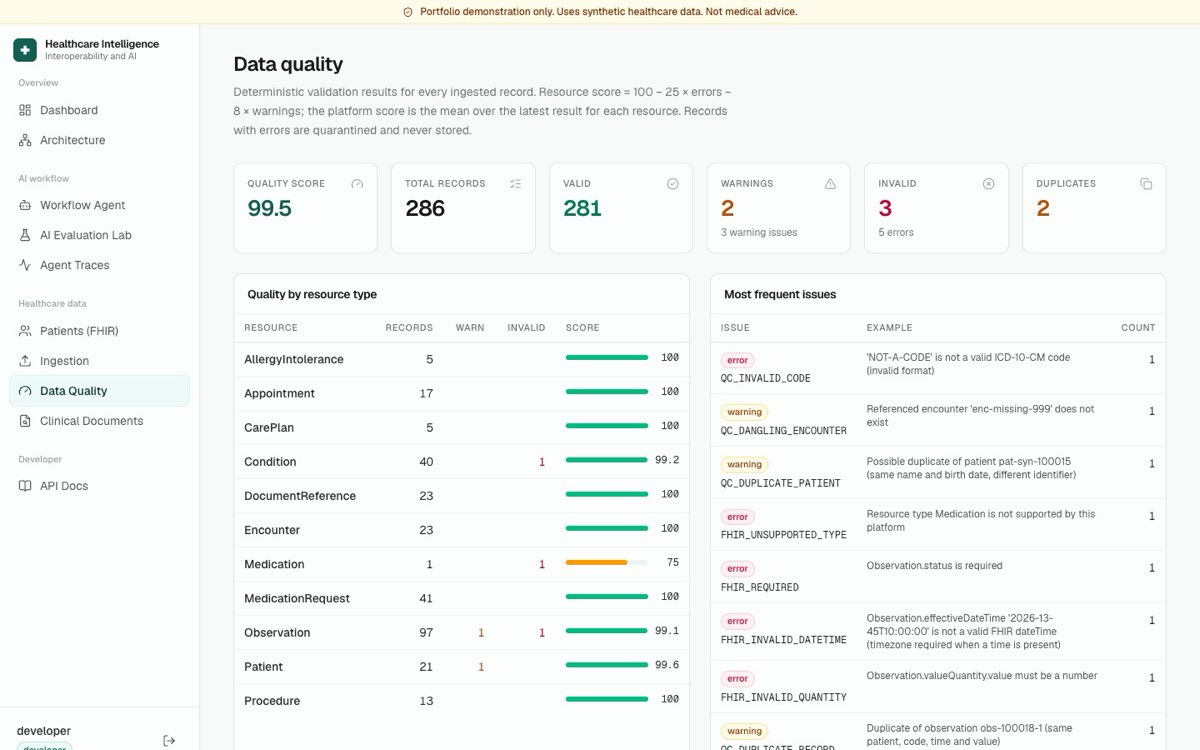The height and width of the screenshot is (750, 1200).
Task: Click the AI Evaluation Lab flask icon
Action: [x=25, y=235]
